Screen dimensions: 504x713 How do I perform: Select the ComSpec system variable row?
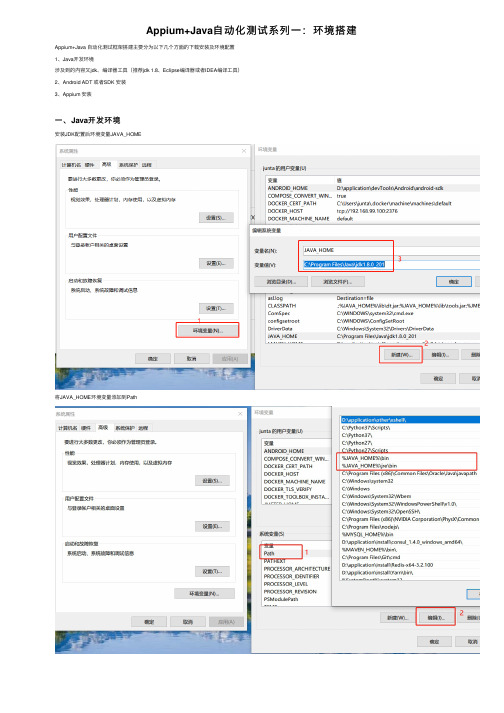tap(373, 313)
